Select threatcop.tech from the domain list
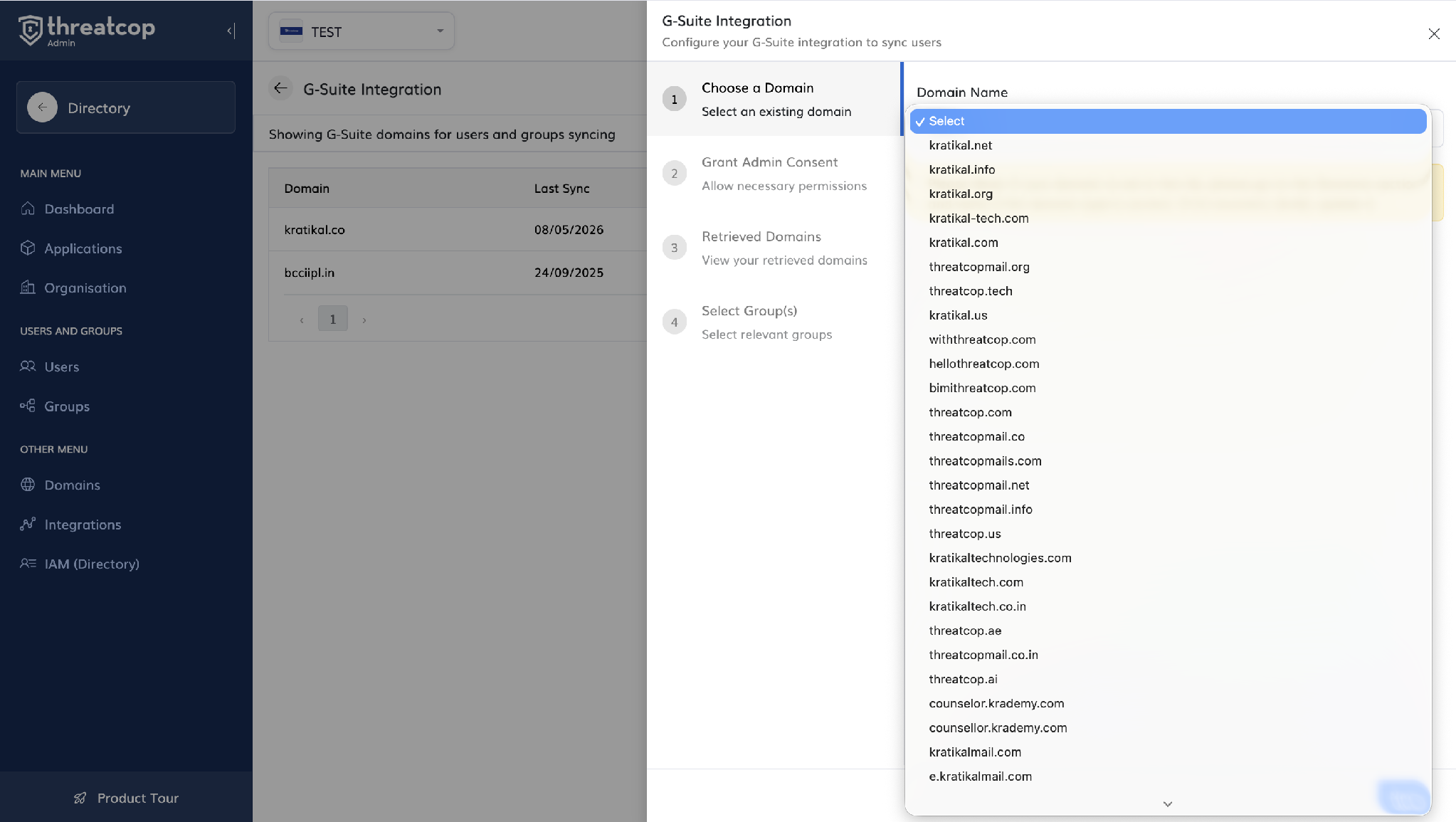The width and height of the screenshot is (1456, 822). click(x=1168, y=291)
